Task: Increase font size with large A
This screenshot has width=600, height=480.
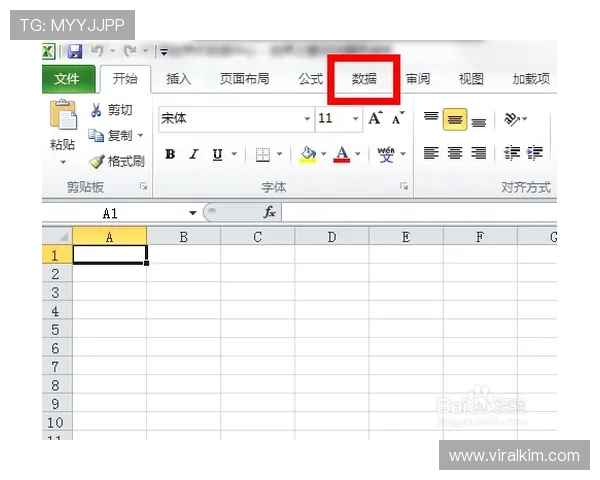Action: tap(375, 118)
